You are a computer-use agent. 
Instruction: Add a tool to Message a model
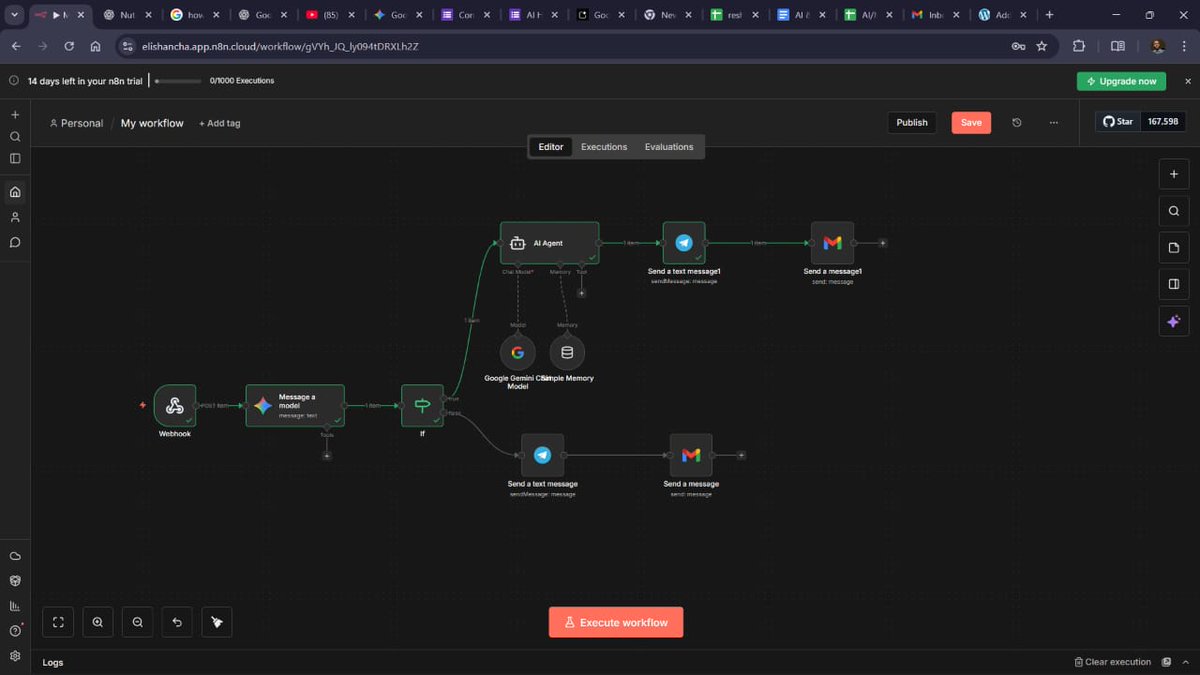[327, 455]
